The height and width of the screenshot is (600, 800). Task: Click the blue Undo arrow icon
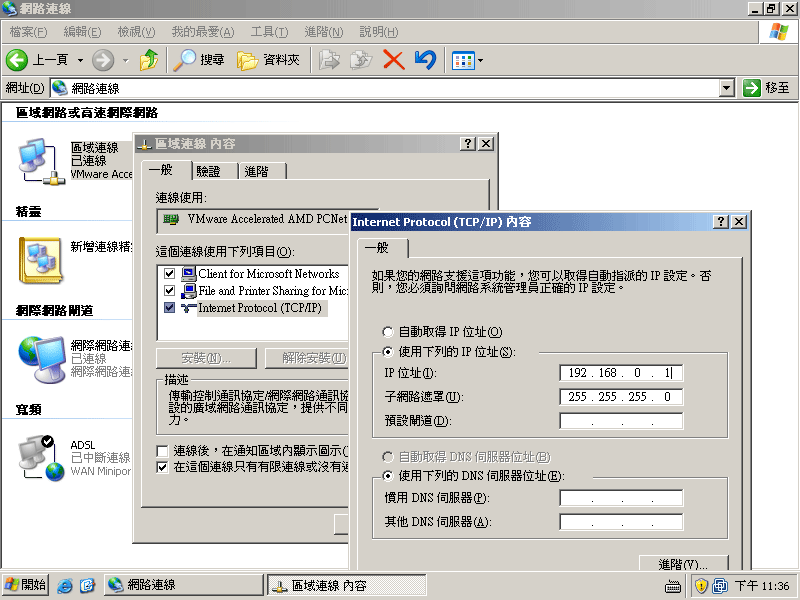pyautogui.click(x=425, y=60)
